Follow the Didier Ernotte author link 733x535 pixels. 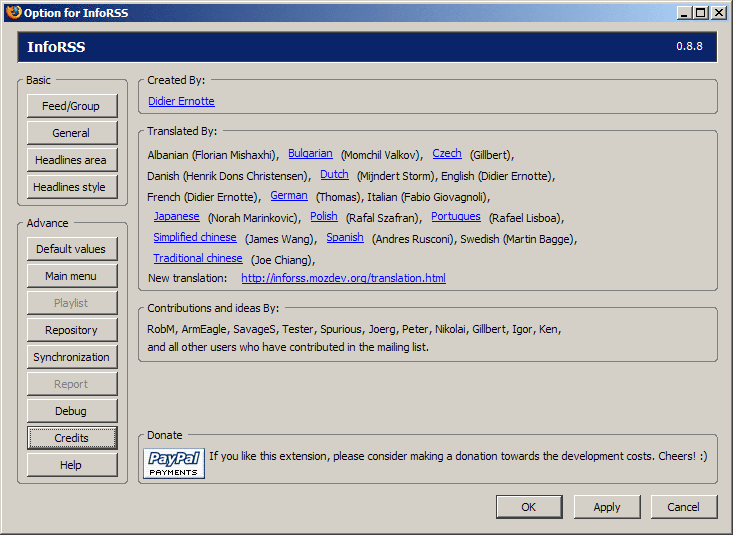pyautogui.click(x=181, y=101)
